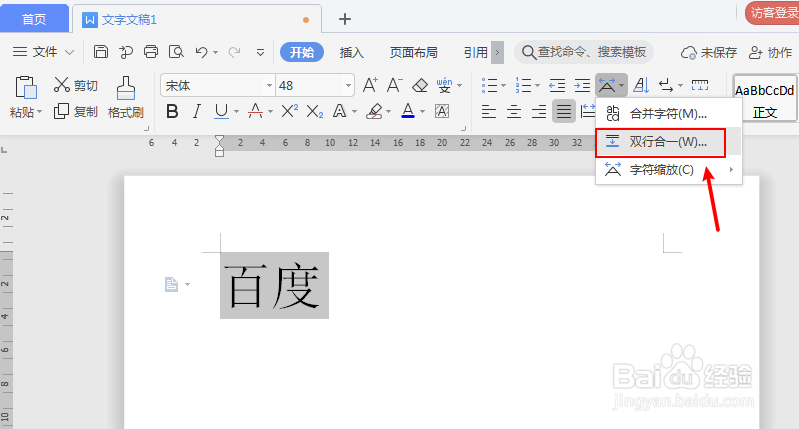Apply Subscript X₂ formatting
This screenshot has height=429, width=799.
pyautogui.click(x=314, y=111)
